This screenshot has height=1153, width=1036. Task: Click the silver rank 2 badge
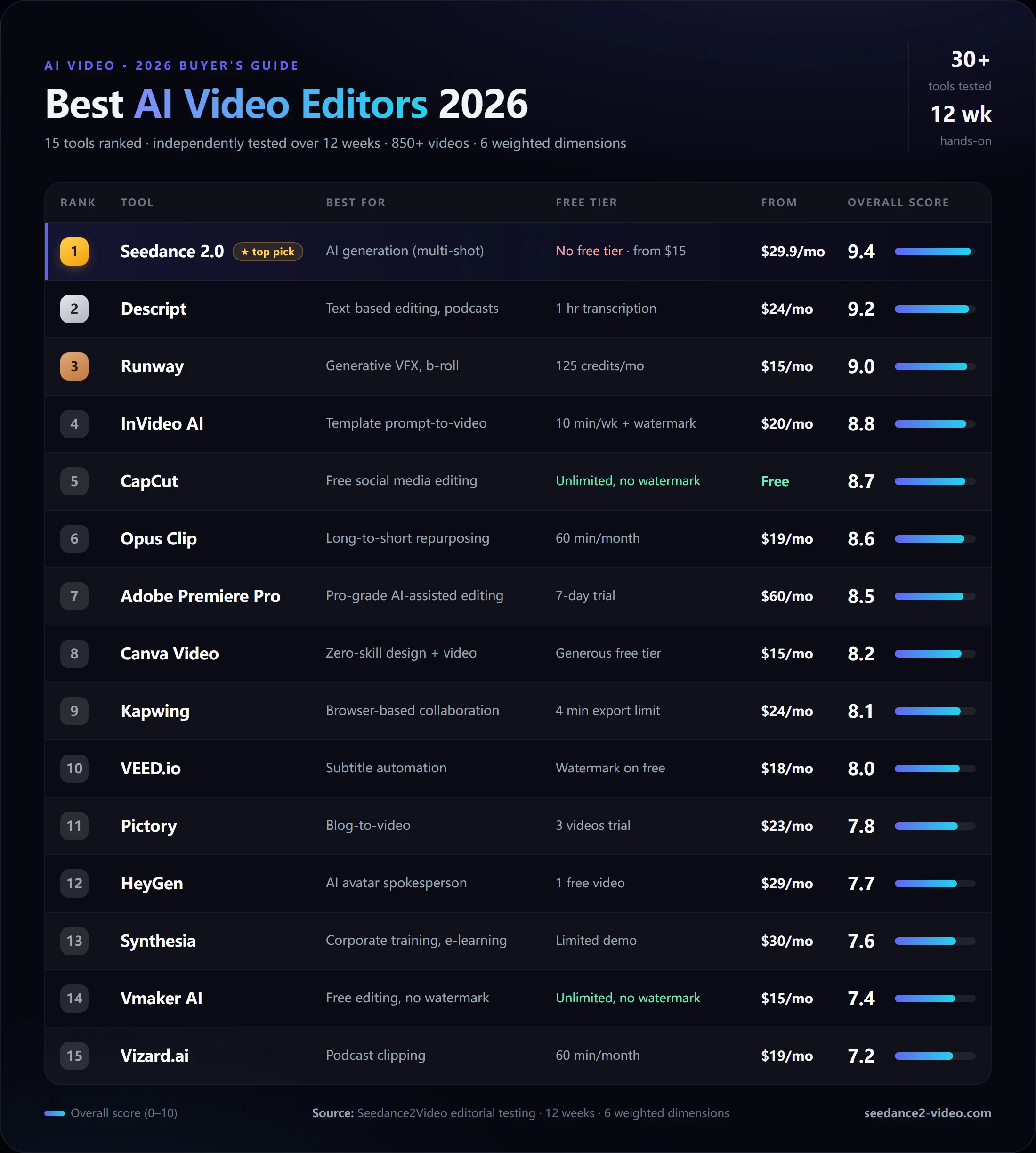[x=74, y=309]
